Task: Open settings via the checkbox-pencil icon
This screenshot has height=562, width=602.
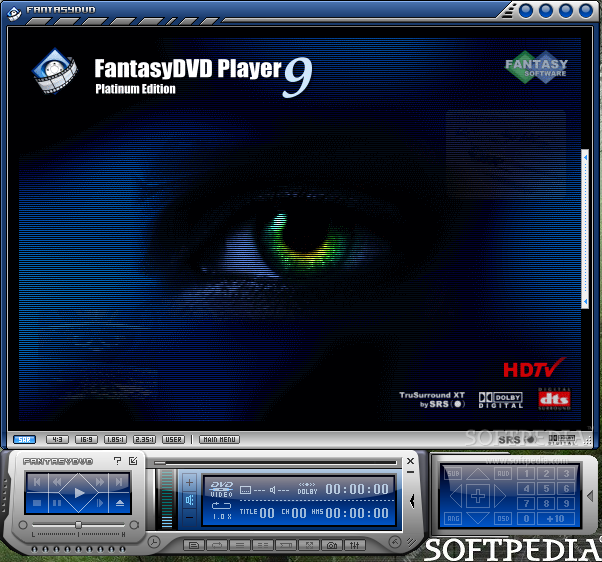Action: pos(133,461)
